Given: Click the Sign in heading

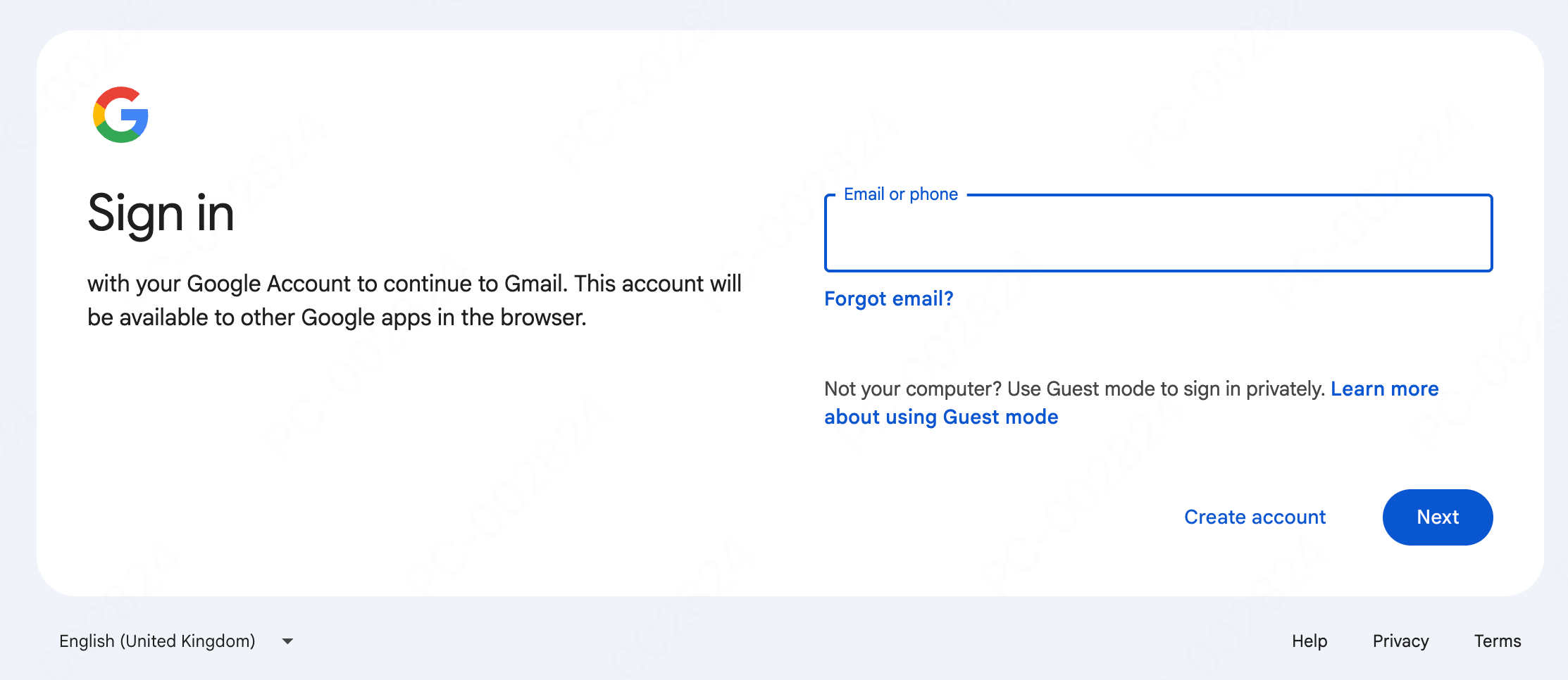Looking at the screenshot, I should pyautogui.click(x=161, y=213).
